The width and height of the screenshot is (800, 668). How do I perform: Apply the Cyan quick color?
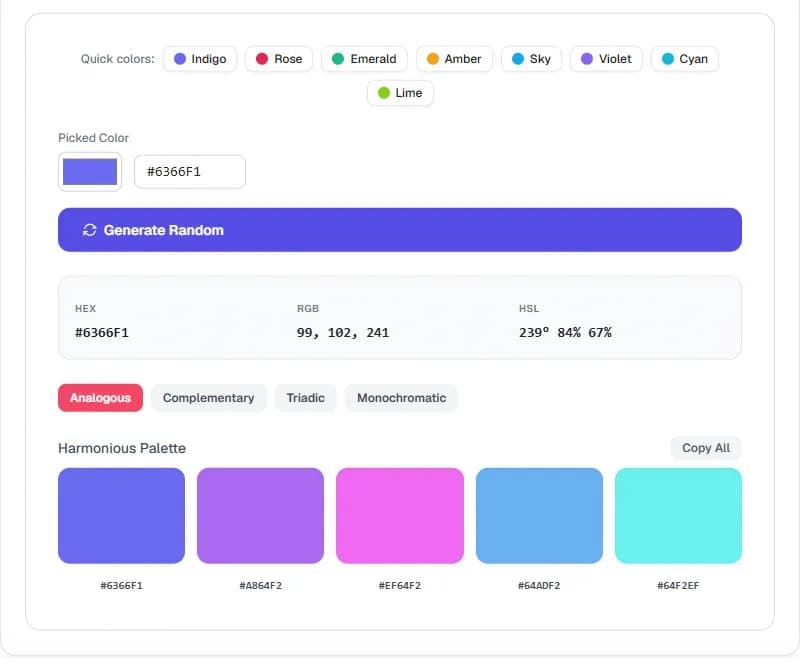coord(685,59)
